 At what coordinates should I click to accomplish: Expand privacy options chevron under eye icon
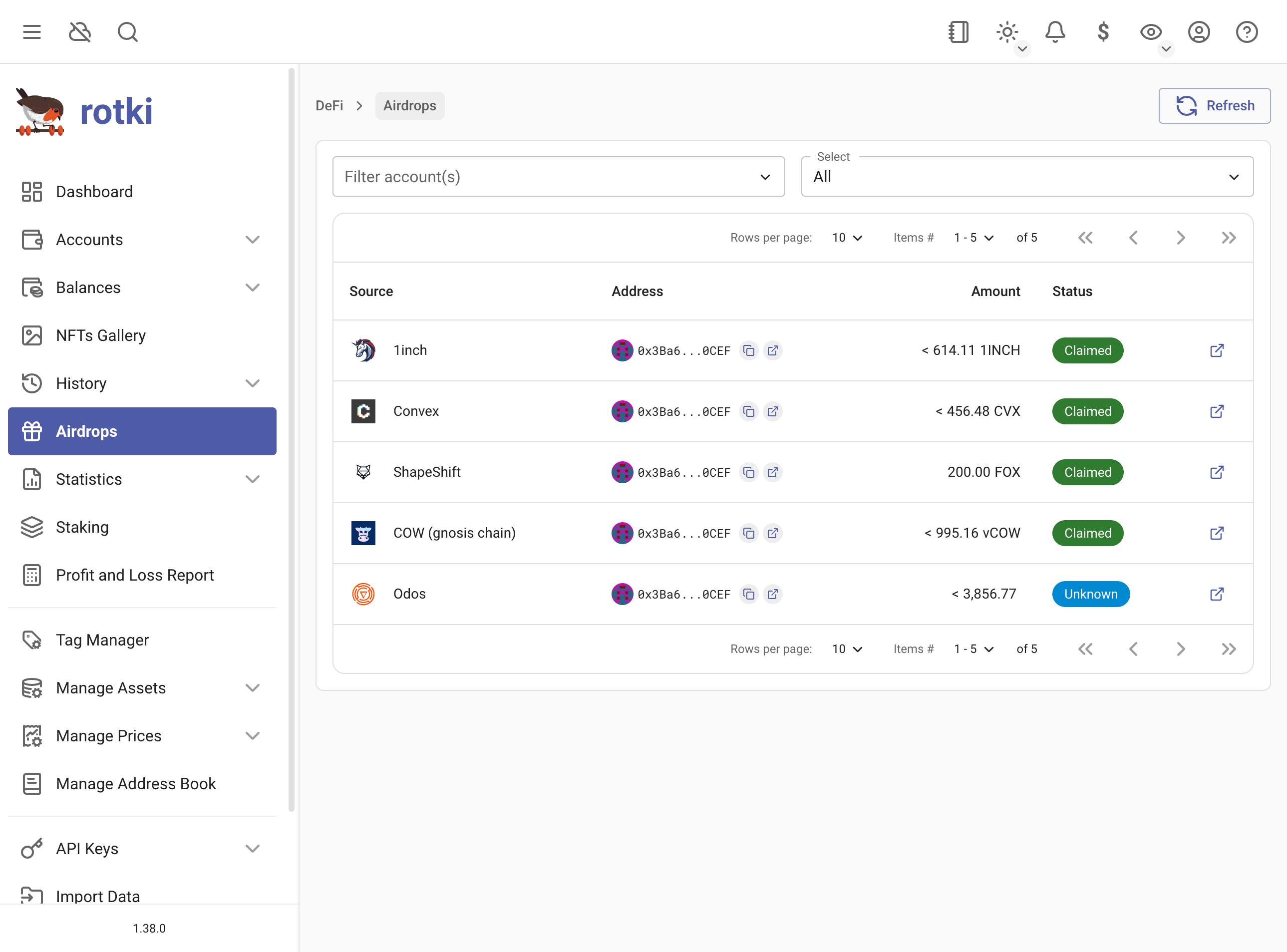(x=1165, y=49)
